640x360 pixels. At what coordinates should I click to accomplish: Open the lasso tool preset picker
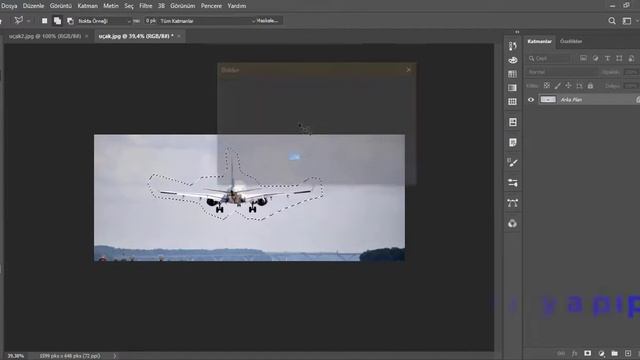(x=22, y=20)
